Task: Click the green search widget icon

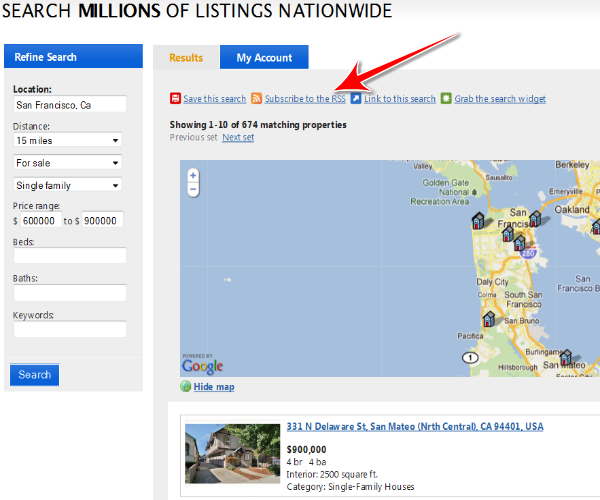Action: pyautogui.click(x=446, y=99)
